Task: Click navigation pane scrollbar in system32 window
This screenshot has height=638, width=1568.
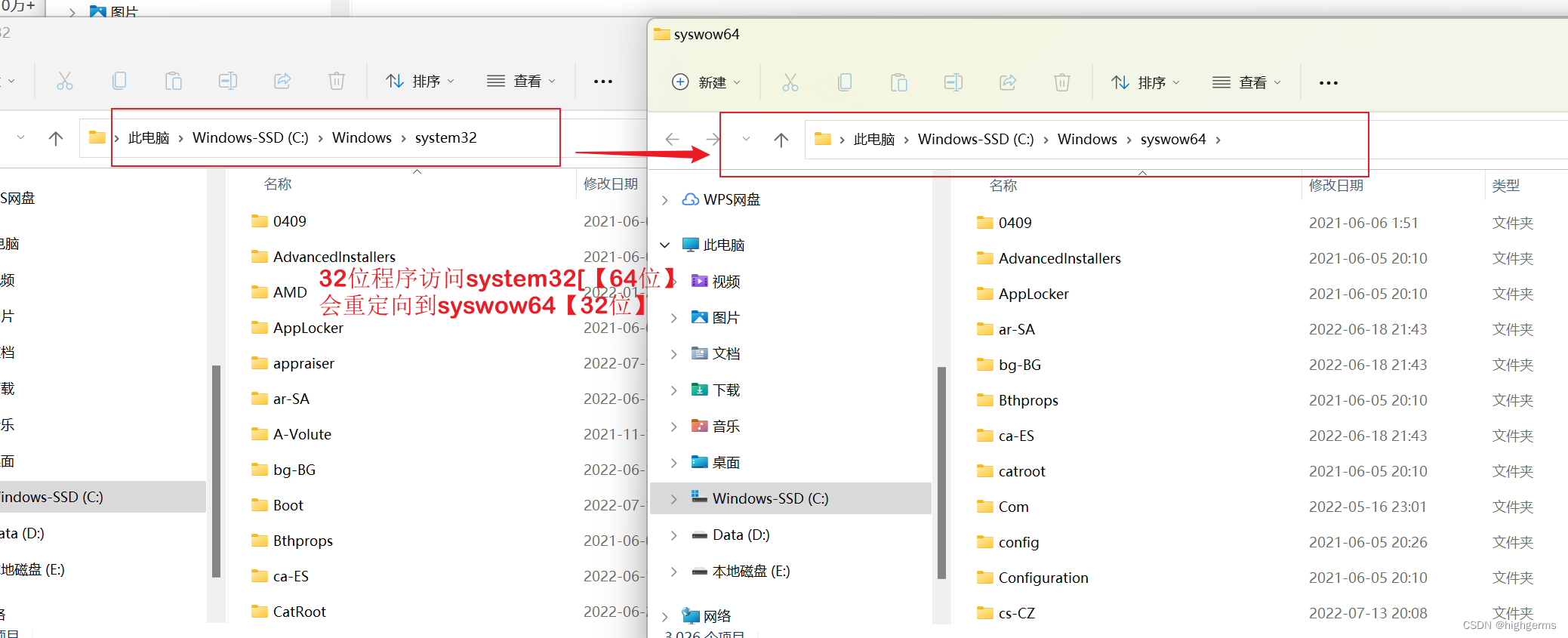Action: tap(217, 471)
